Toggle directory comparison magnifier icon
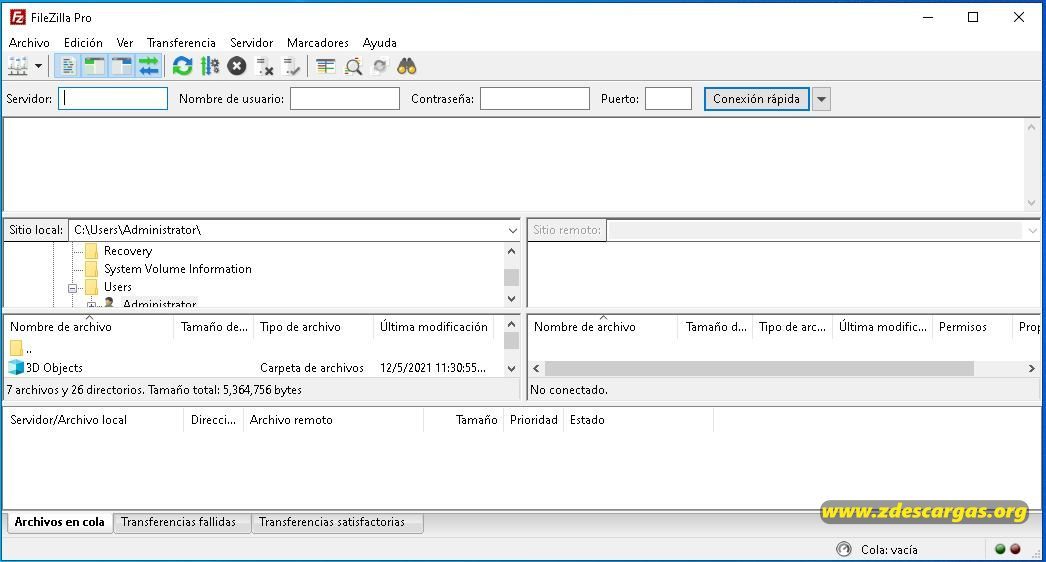This screenshot has width=1046, height=562. point(353,66)
